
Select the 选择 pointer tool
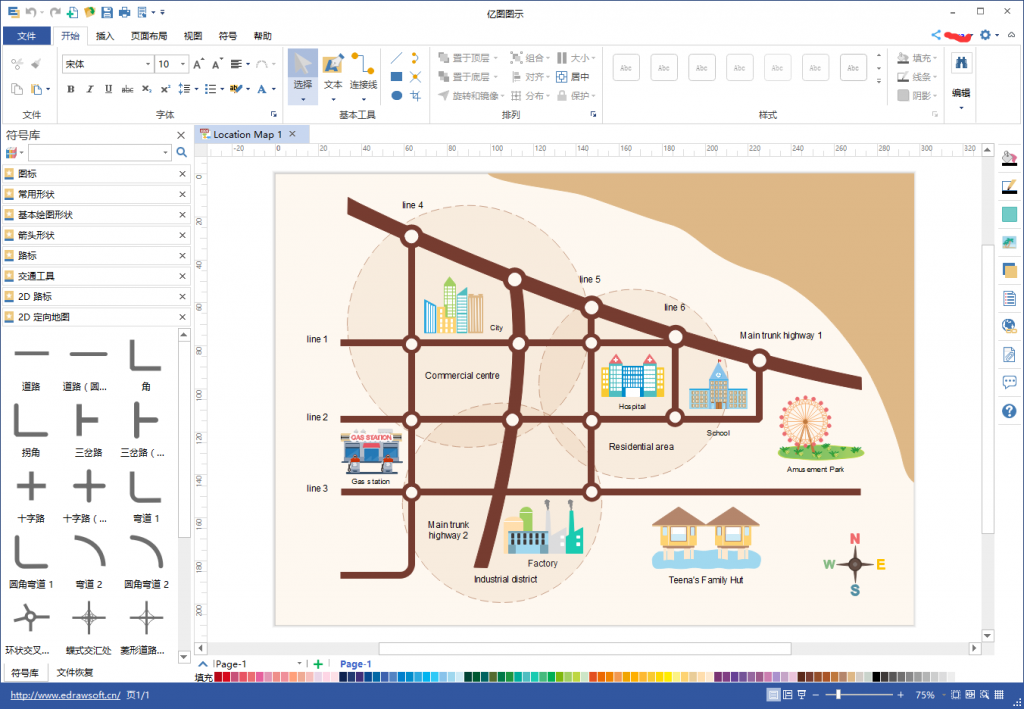pyautogui.click(x=302, y=76)
